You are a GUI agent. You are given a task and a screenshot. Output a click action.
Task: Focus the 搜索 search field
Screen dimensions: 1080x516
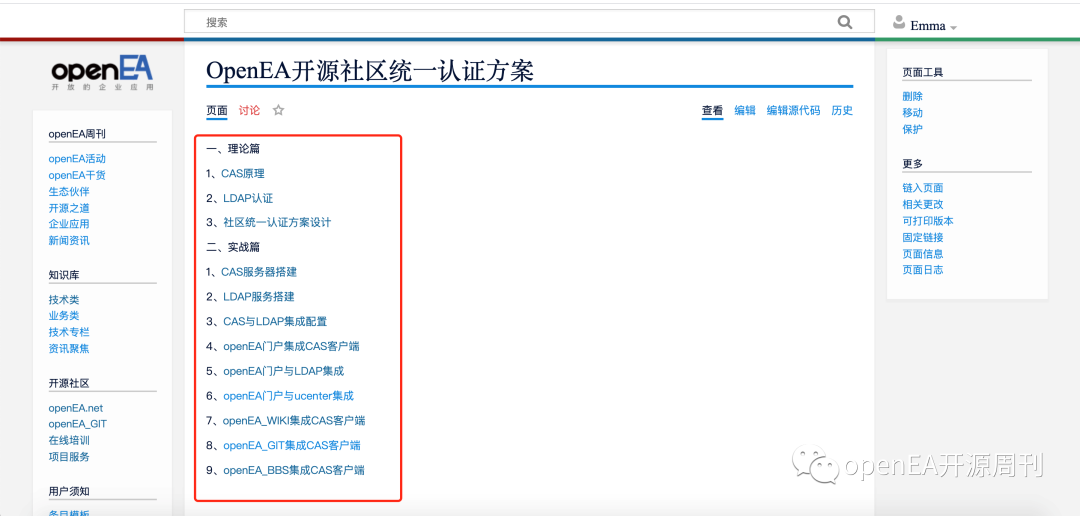coord(529,21)
